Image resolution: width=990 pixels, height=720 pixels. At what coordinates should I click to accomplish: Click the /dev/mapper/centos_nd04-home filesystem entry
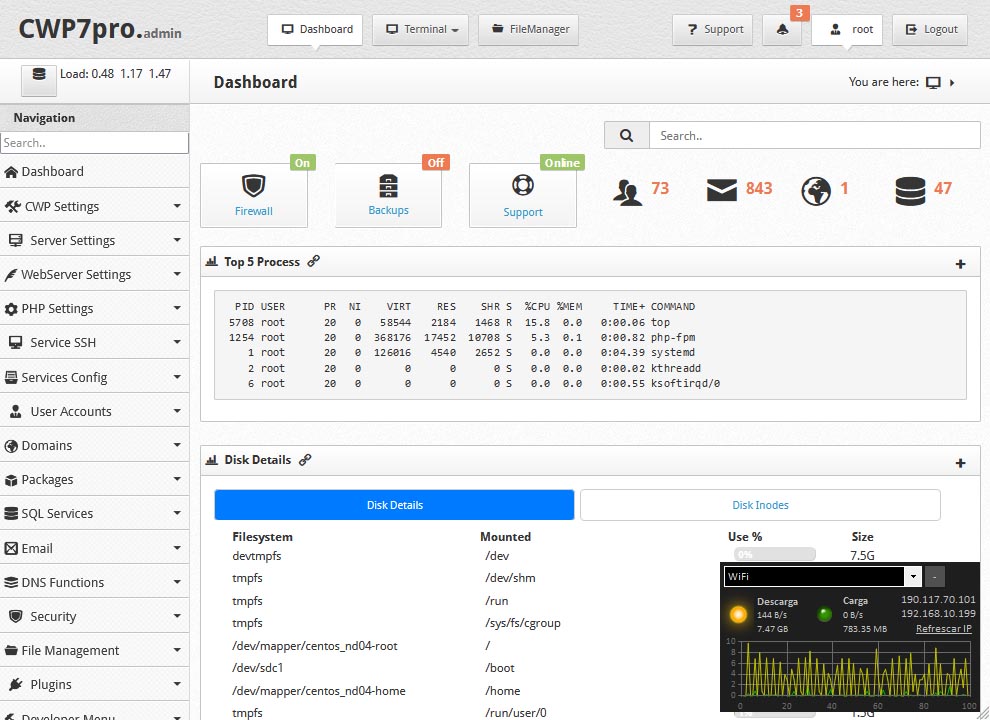click(x=318, y=690)
